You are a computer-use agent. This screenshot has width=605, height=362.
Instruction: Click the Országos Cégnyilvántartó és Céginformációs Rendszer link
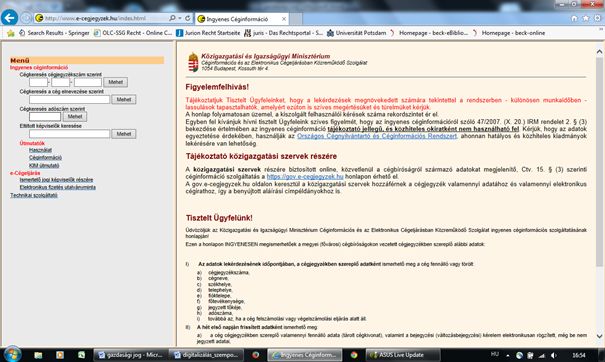click(377, 136)
